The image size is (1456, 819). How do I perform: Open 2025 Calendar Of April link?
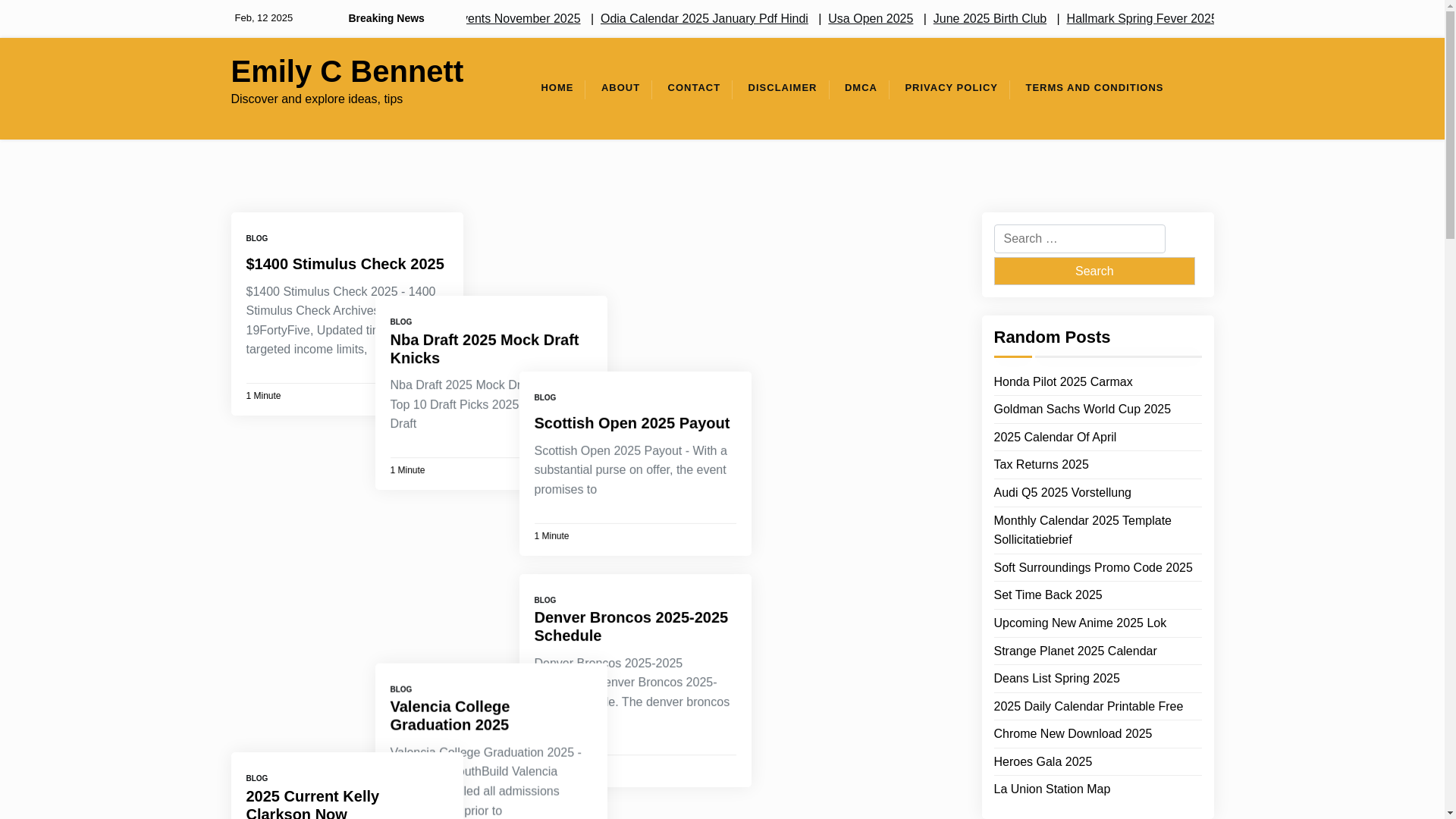[x=1054, y=438]
